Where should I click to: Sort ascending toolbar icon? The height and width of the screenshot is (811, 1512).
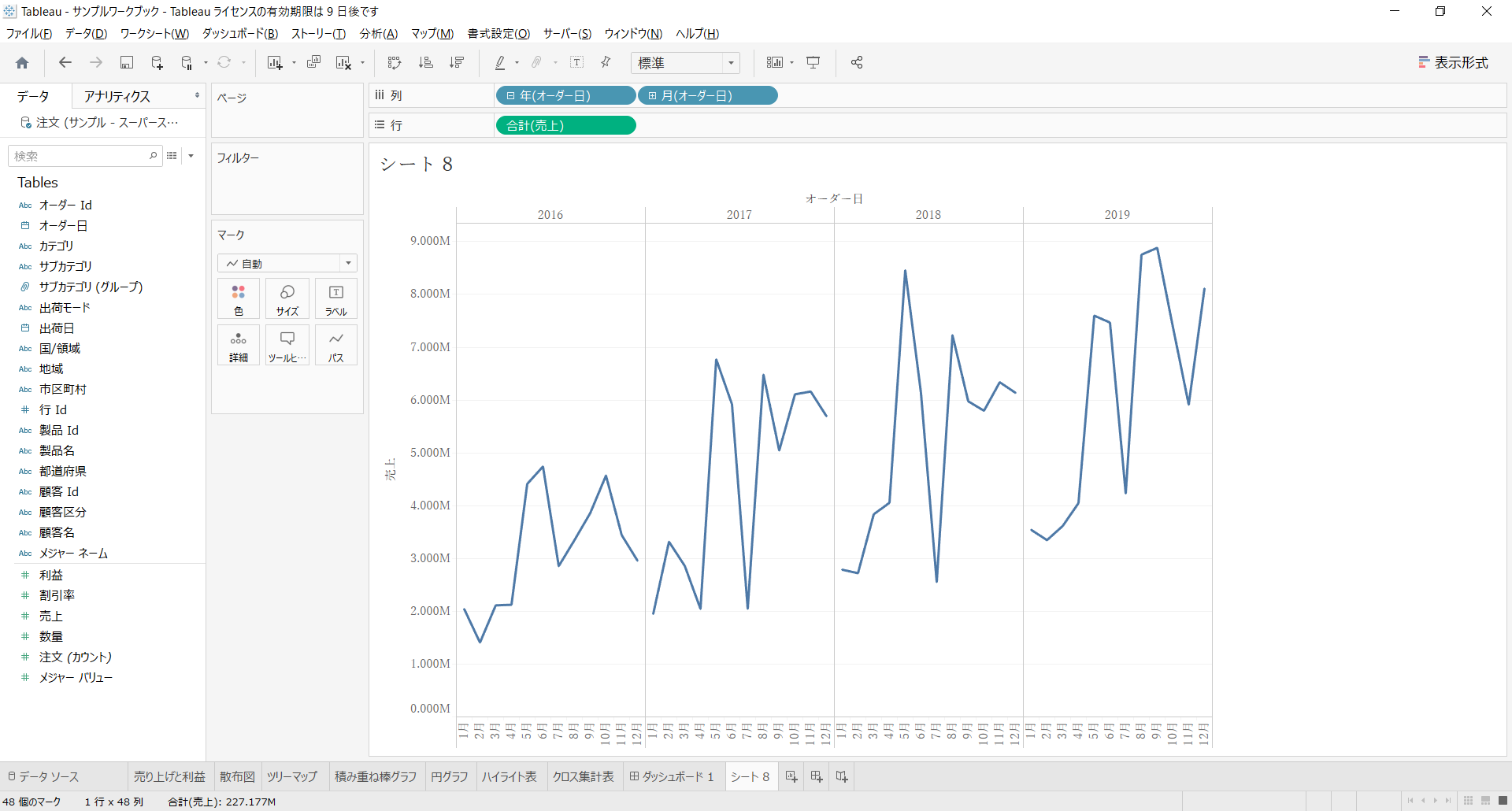pos(426,63)
